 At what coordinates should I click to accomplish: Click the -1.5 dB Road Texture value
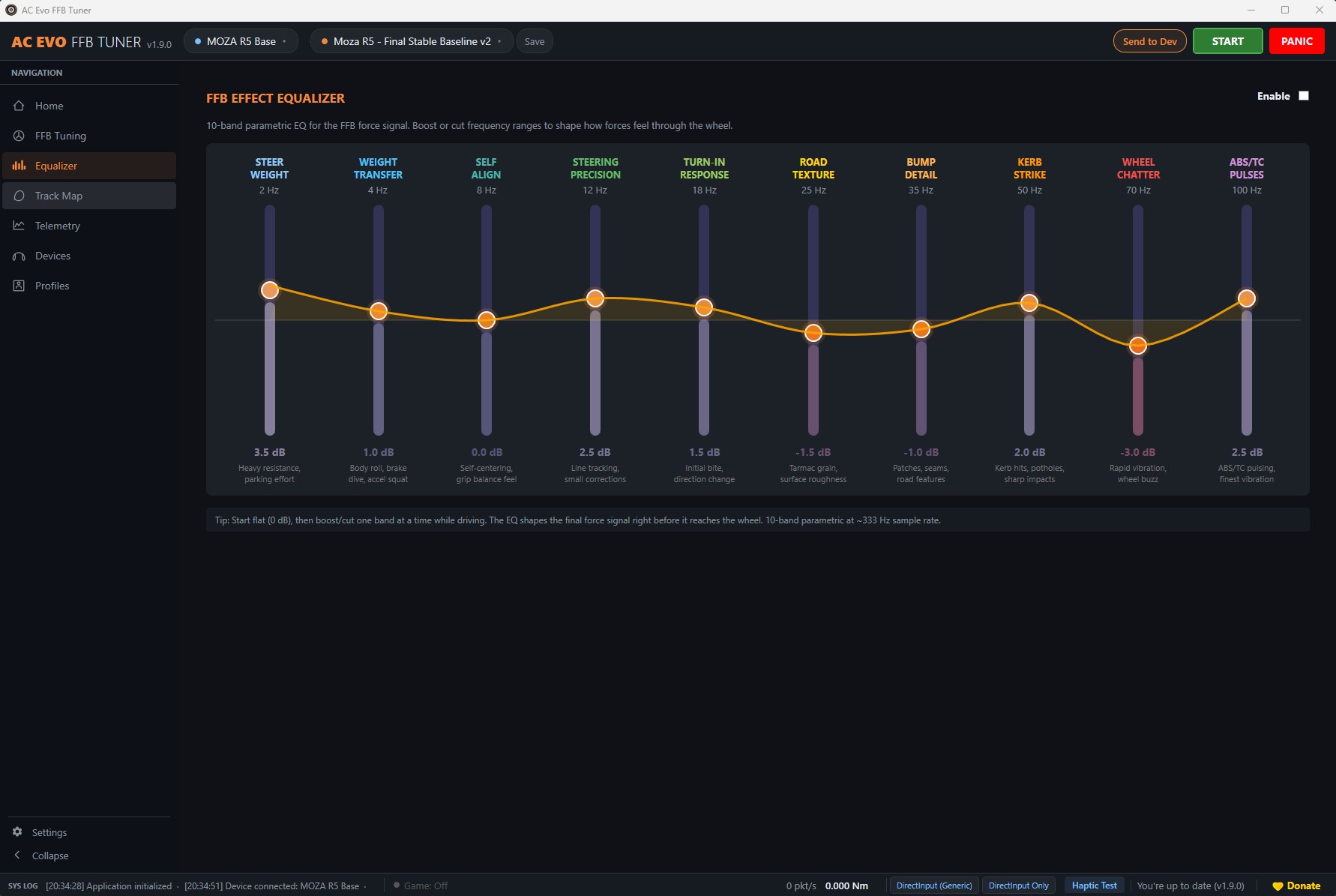tap(813, 452)
